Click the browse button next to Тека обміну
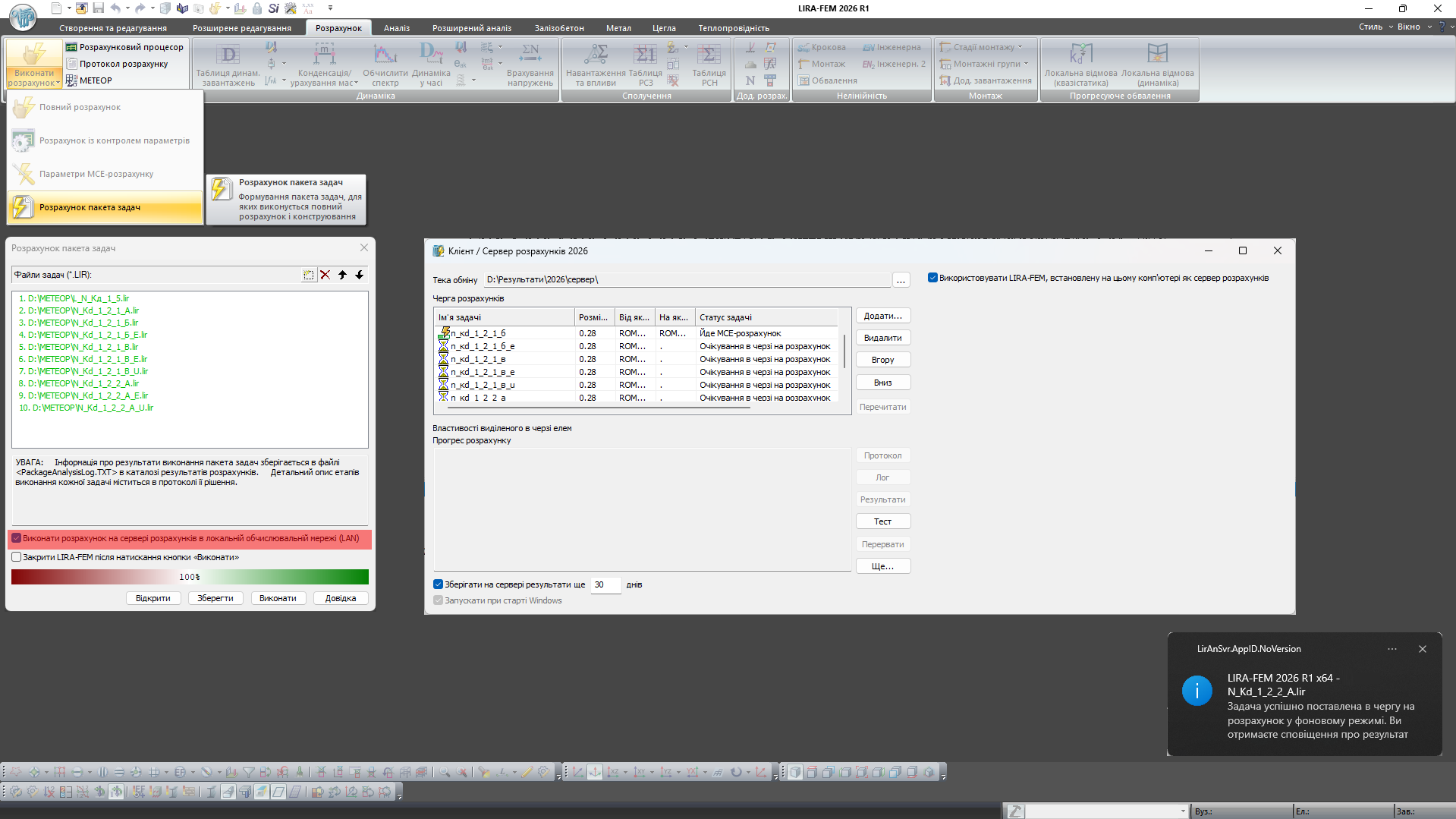Image resolution: width=1456 pixels, height=819 pixels. [901, 280]
